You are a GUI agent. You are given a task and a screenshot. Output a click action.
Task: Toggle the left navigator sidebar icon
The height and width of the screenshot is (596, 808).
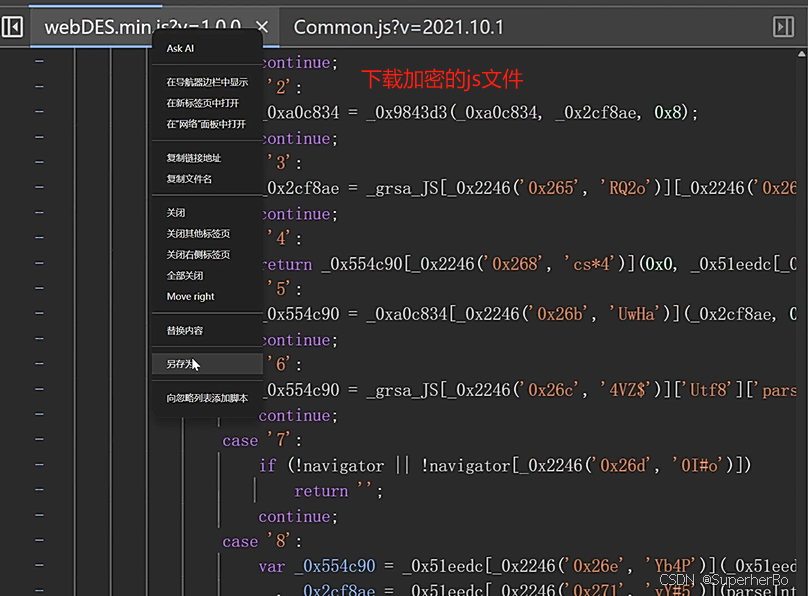click(x=12, y=27)
